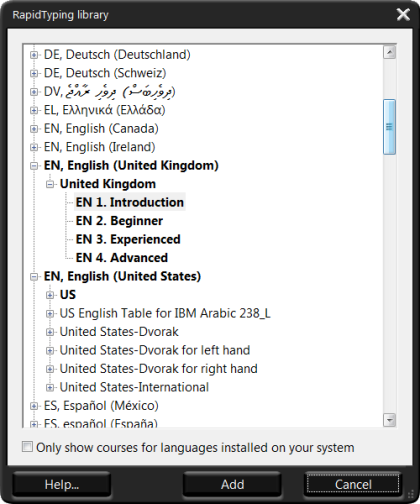Select the EN 1. Introduction course
The height and width of the screenshot is (504, 420).
point(130,202)
